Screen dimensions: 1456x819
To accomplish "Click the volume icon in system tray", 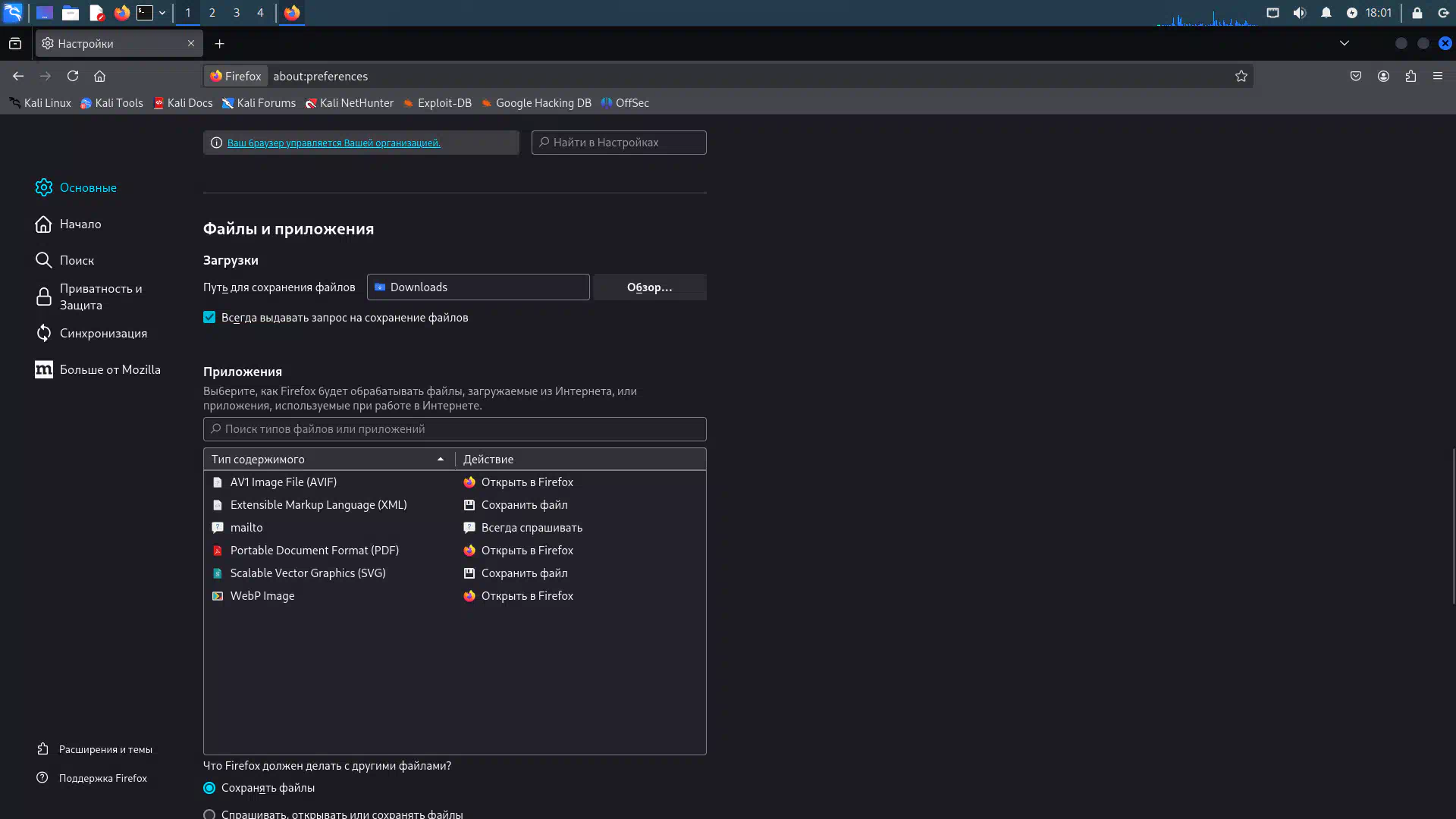I will click(x=1300, y=13).
